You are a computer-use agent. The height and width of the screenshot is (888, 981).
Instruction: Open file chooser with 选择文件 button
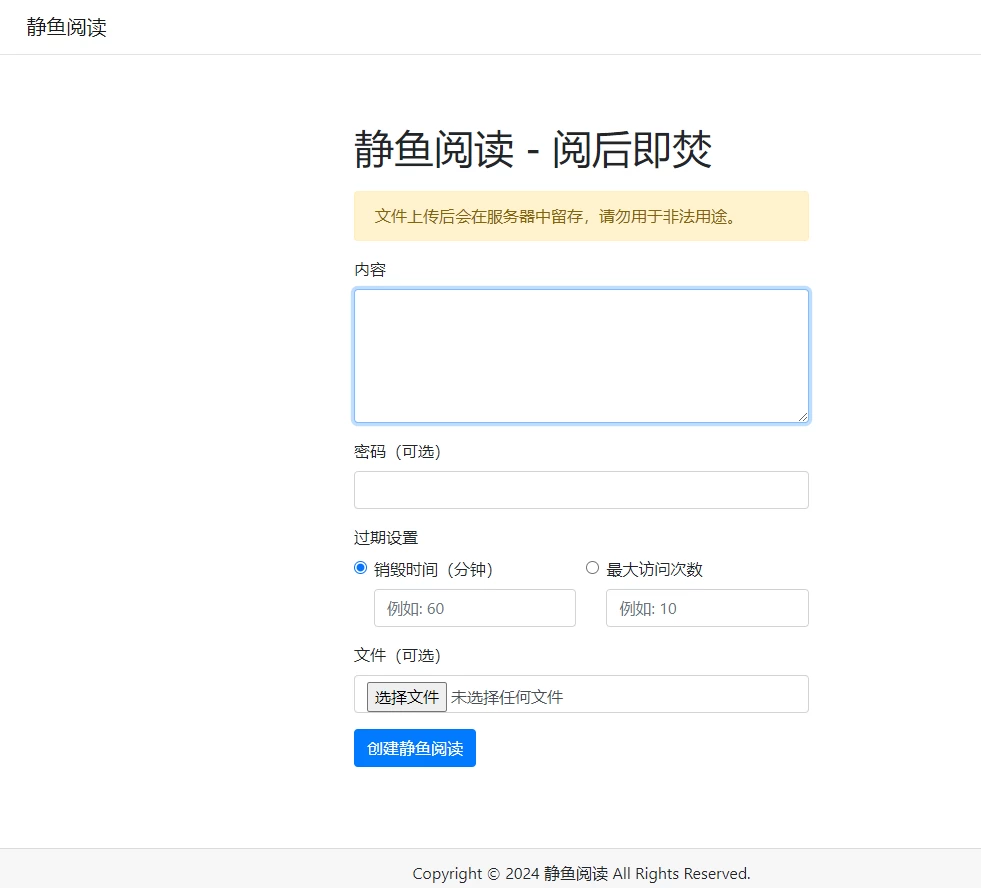[406, 697]
